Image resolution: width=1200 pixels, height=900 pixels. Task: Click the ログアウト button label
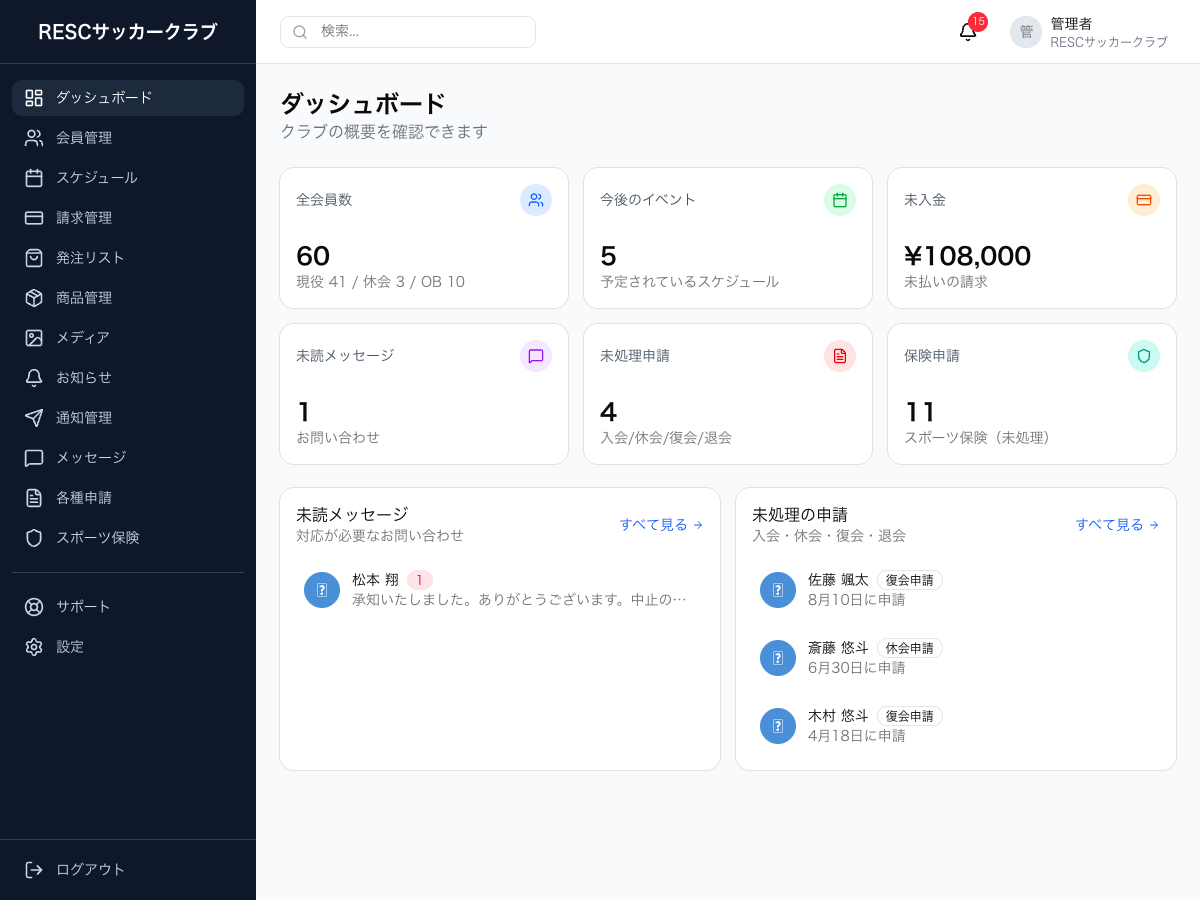91,870
